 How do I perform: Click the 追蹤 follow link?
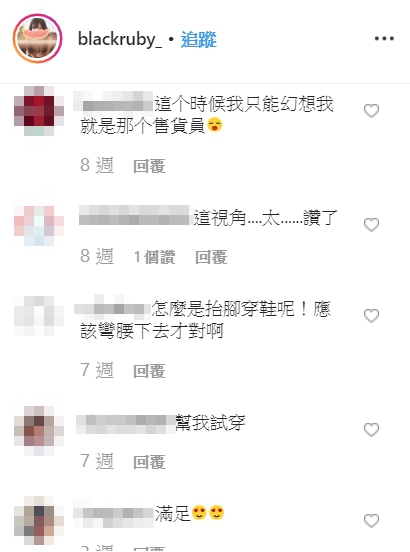[198, 39]
